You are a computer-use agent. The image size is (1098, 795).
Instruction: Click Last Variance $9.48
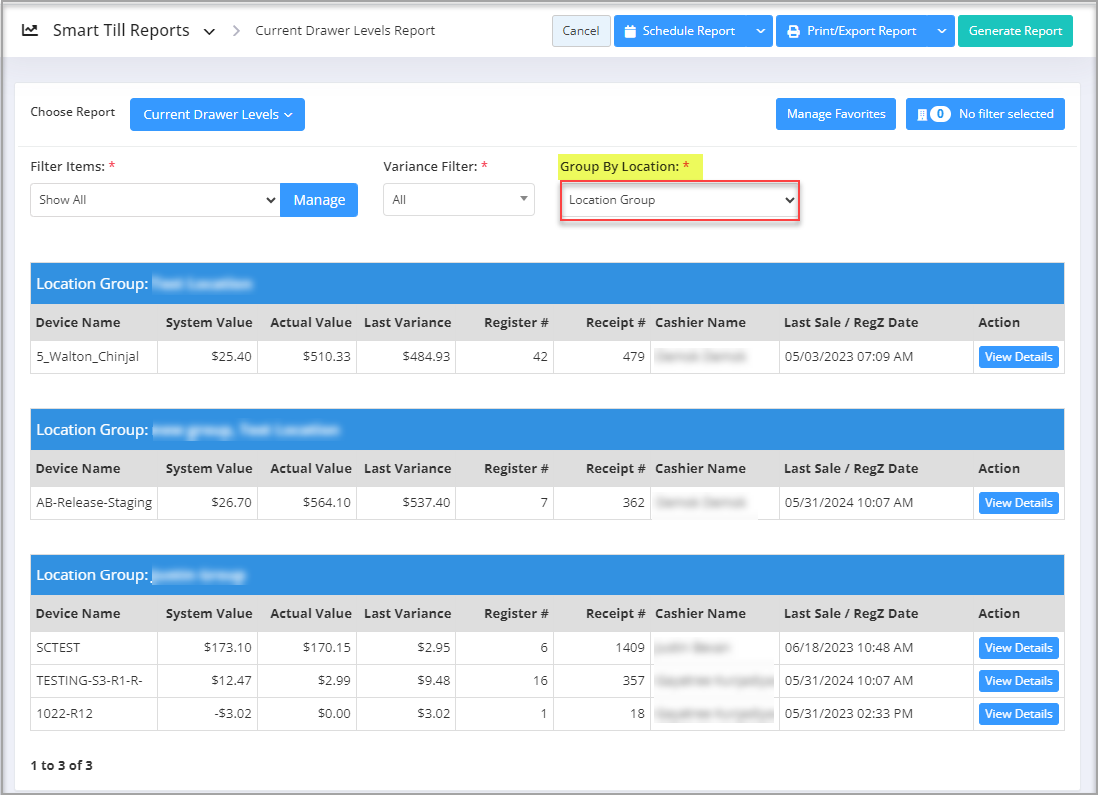point(433,681)
